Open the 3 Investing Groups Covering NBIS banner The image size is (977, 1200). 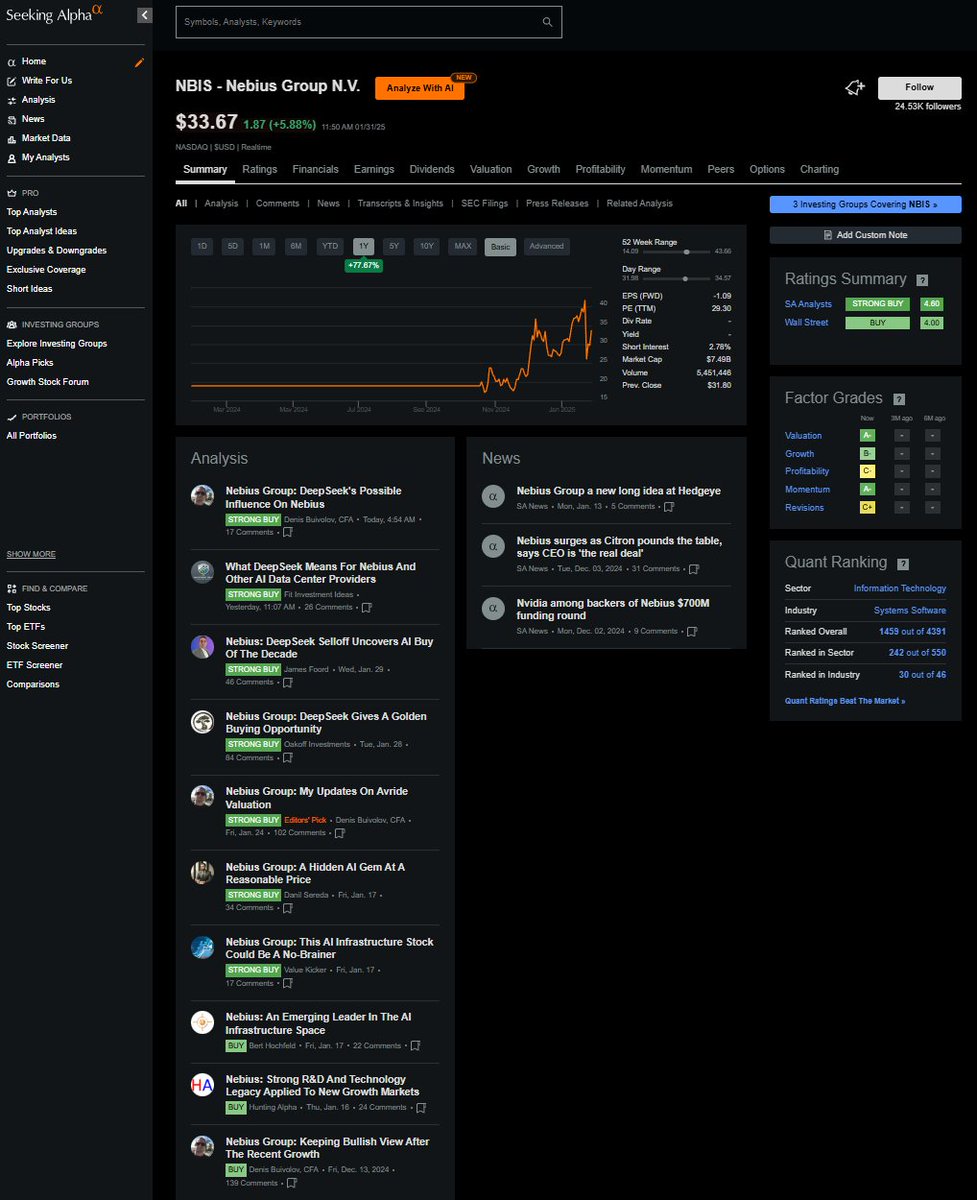(865, 204)
